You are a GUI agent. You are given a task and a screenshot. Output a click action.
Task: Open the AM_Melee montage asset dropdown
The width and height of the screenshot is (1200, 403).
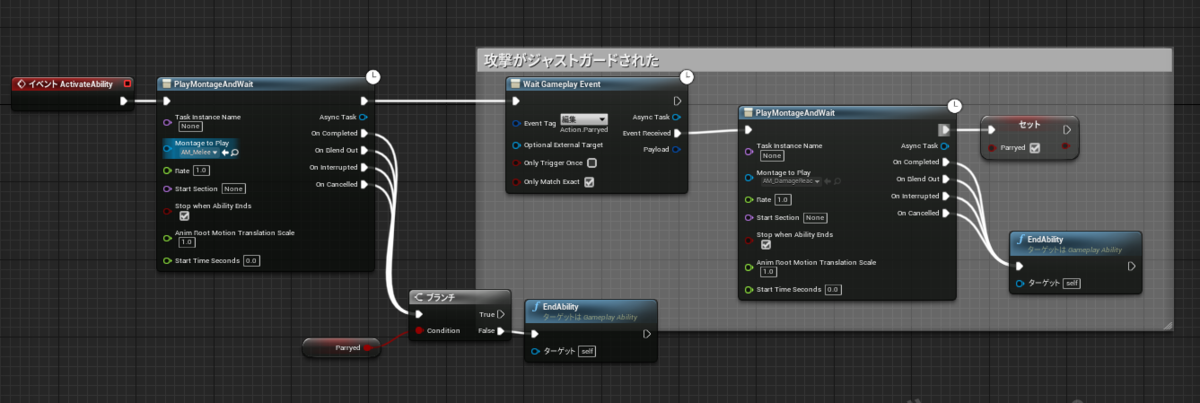click(x=197, y=152)
